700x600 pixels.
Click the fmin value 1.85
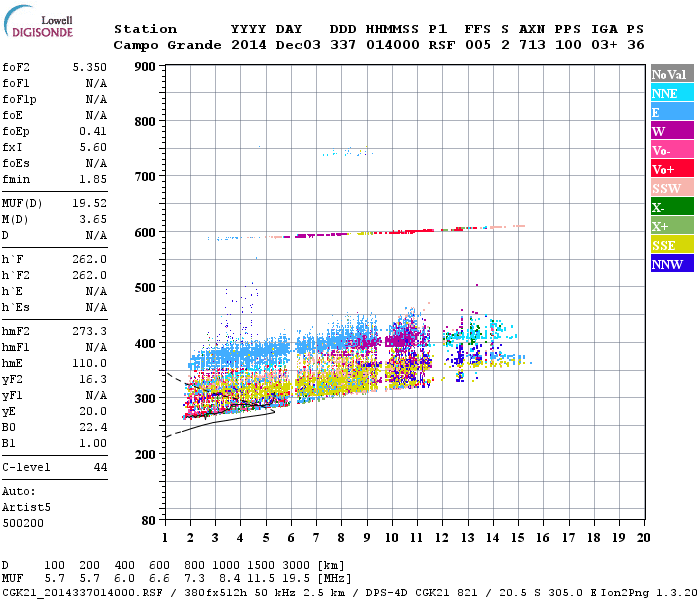click(93, 179)
